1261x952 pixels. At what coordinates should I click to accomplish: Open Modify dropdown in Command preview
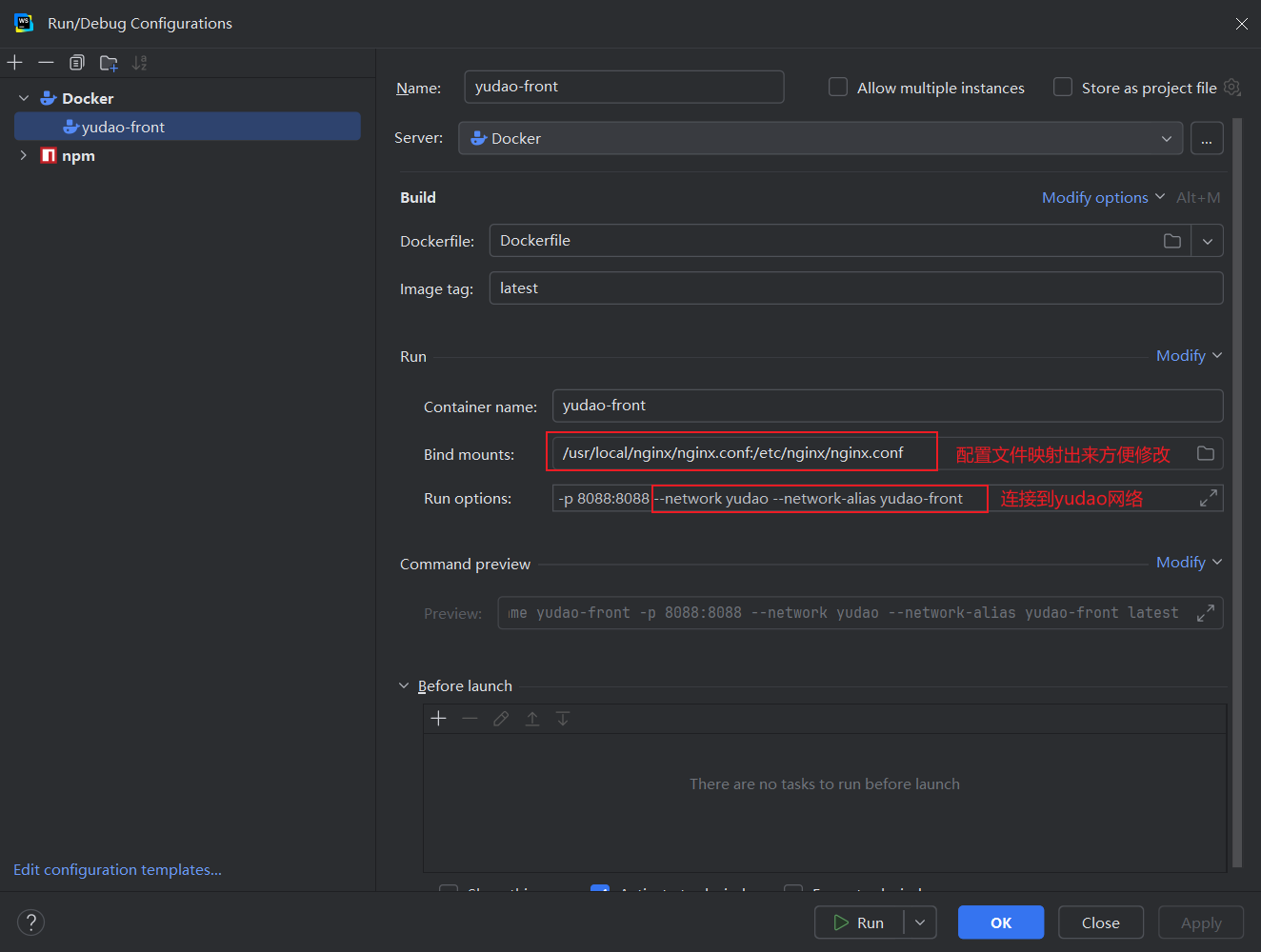[1189, 562]
